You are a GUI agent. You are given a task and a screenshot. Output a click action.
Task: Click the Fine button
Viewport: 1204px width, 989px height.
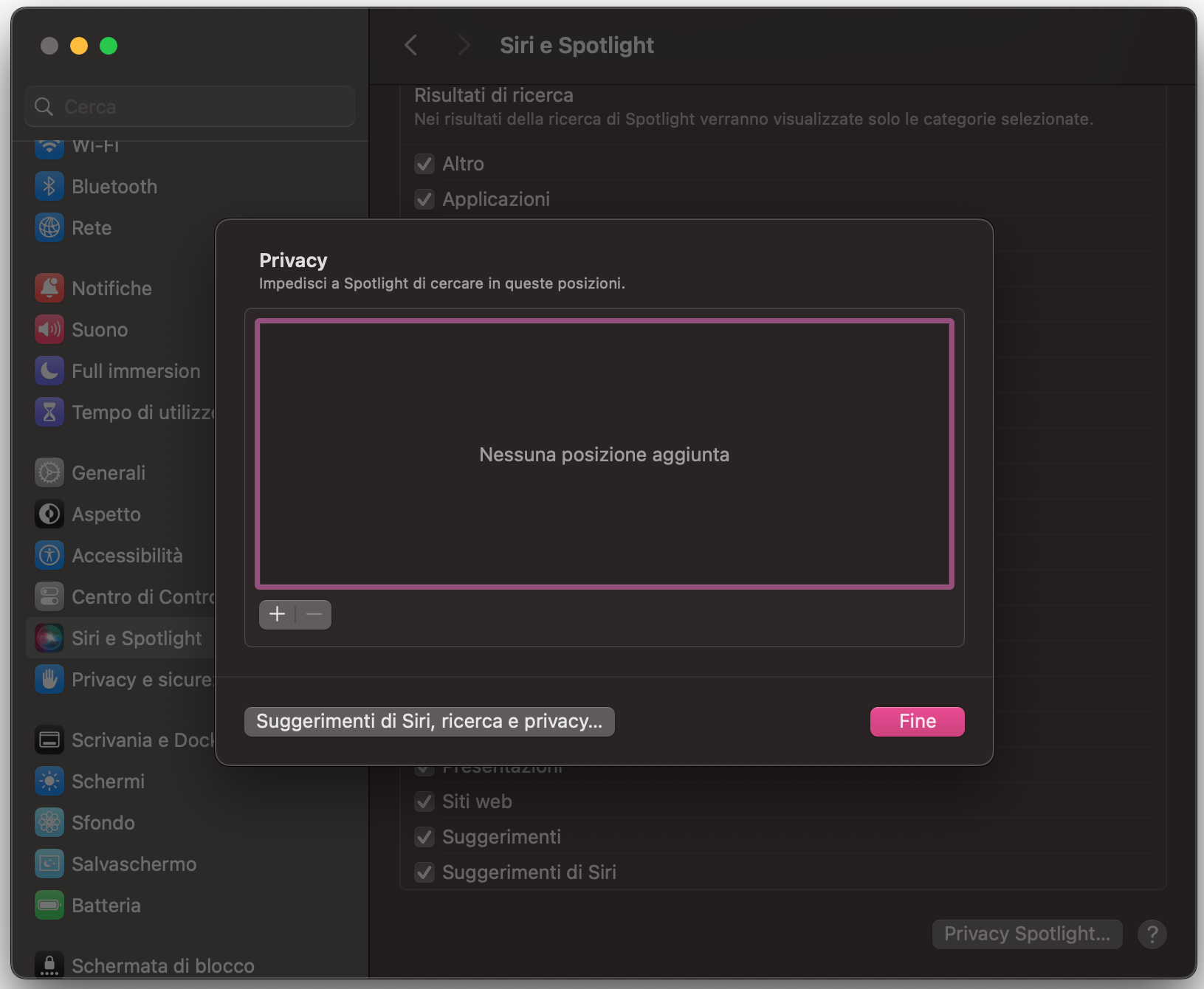[x=917, y=721]
